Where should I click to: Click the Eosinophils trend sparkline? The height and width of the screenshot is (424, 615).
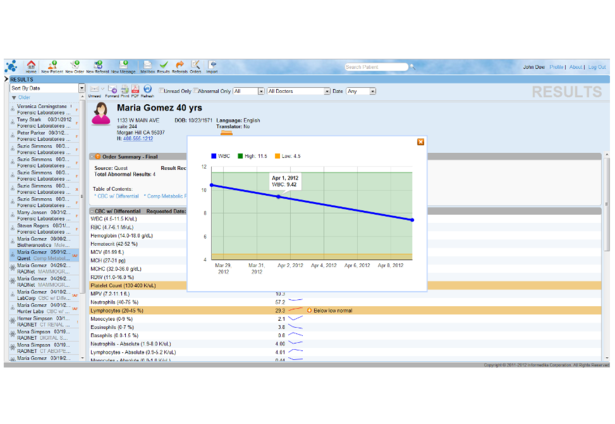click(x=296, y=327)
